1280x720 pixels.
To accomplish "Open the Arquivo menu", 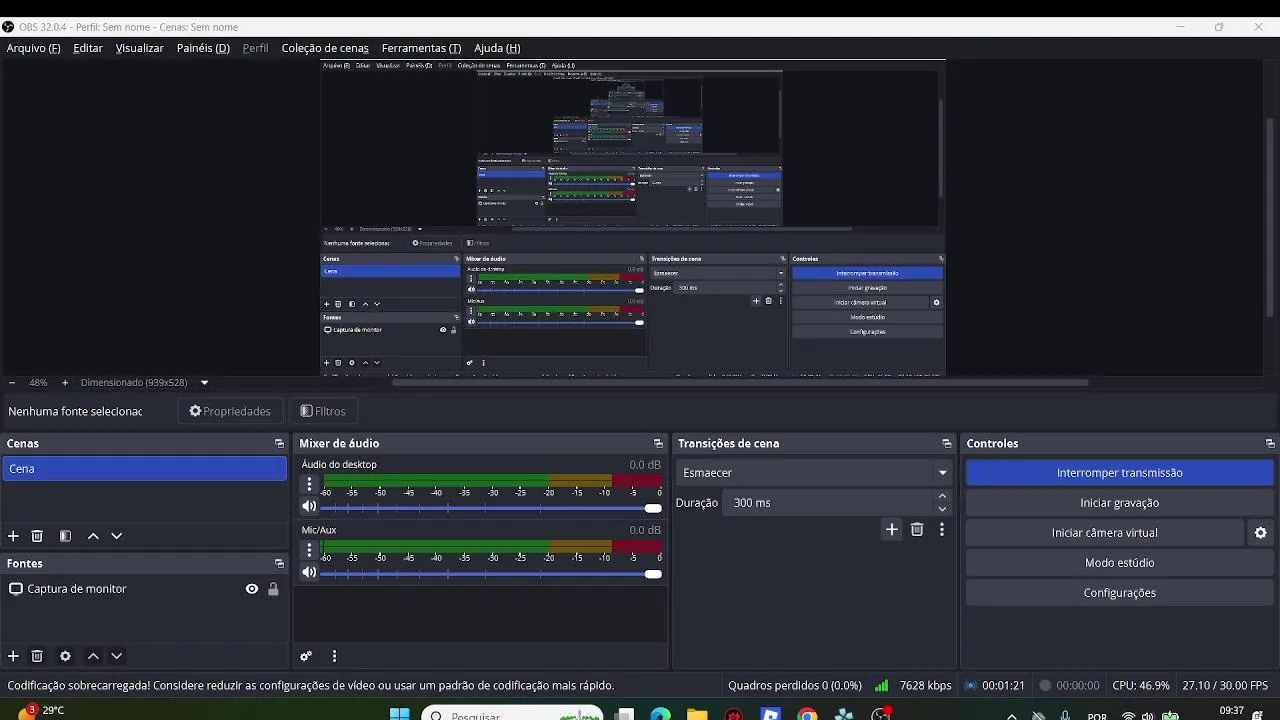I will pyautogui.click(x=33, y=48).
